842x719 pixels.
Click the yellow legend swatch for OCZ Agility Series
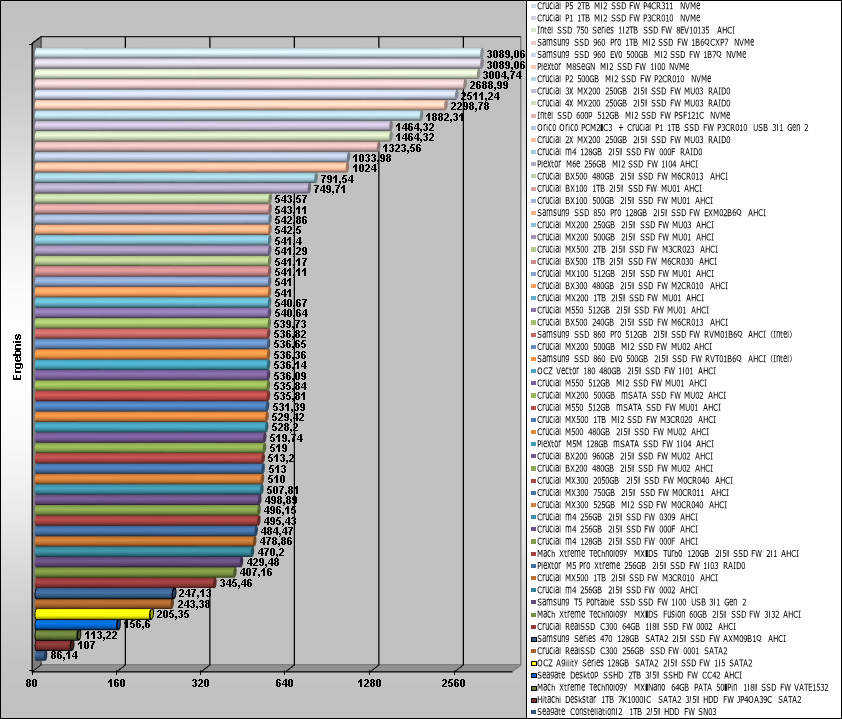coord(533,664)
